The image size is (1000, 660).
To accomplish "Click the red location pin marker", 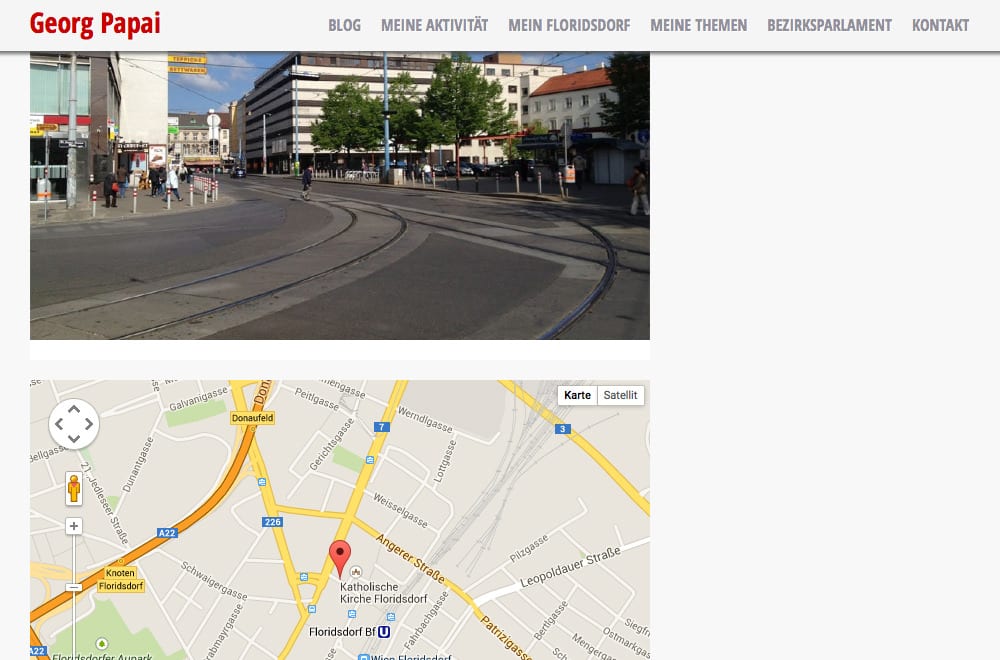I will (x=340, y=559).
